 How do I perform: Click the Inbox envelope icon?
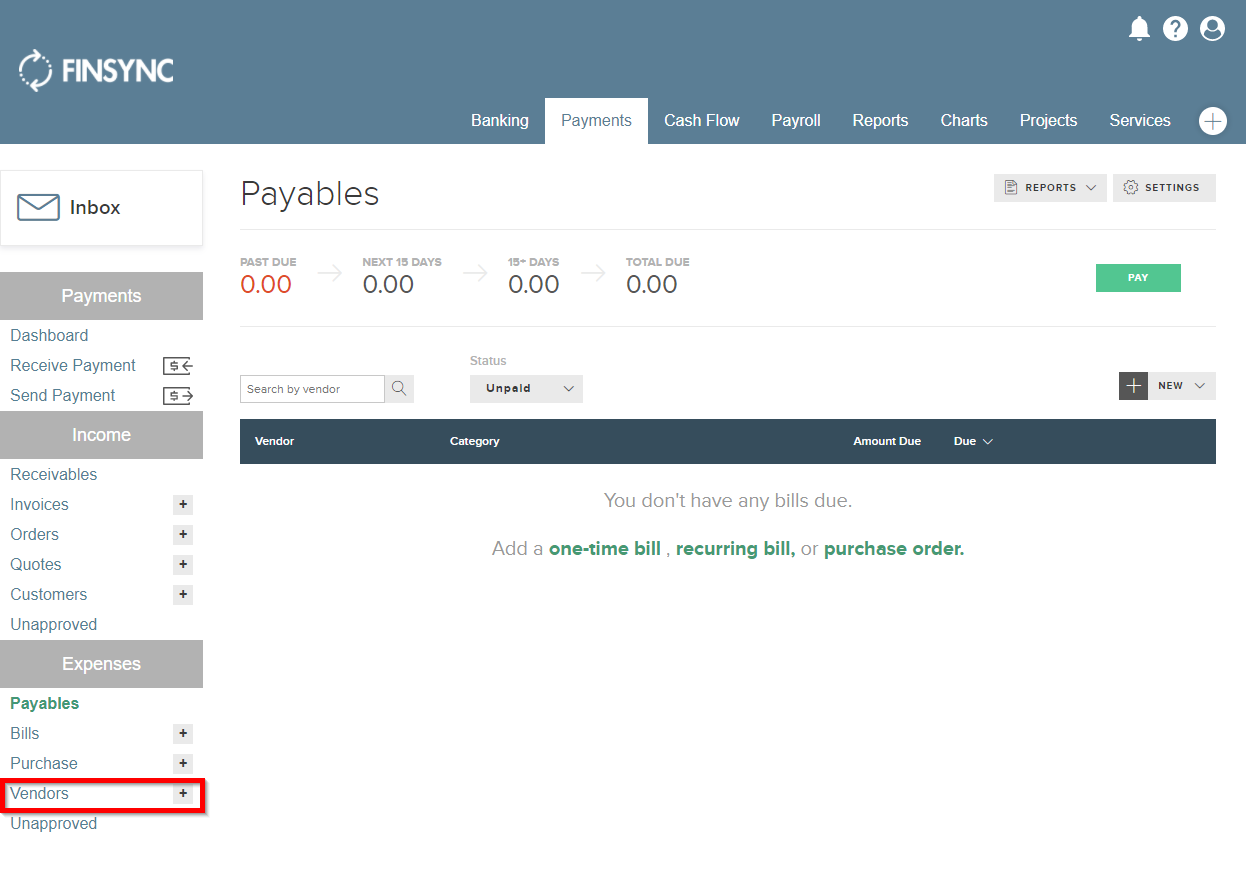tap(39, 207)
